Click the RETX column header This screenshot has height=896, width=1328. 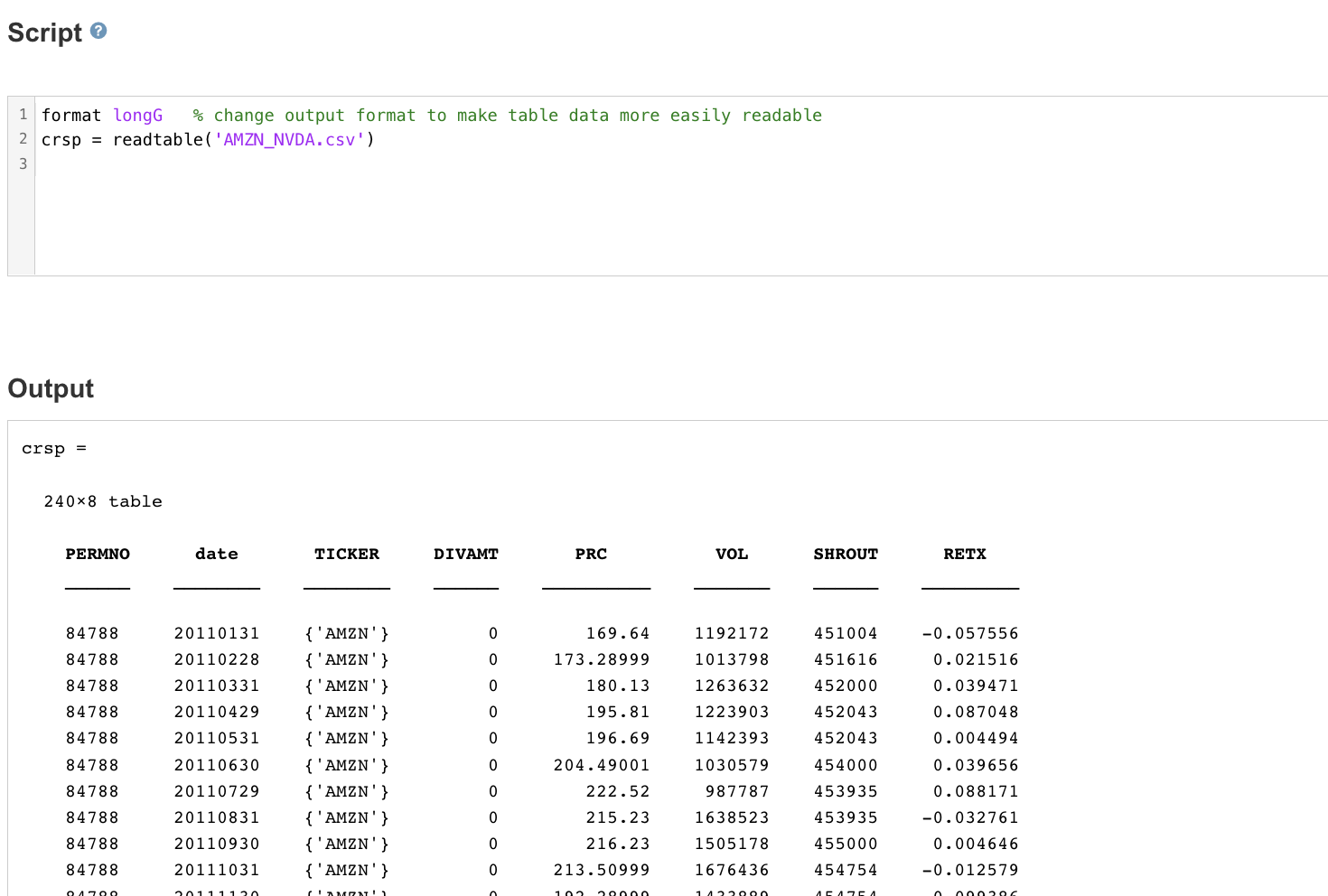click(x=965, y=554)
